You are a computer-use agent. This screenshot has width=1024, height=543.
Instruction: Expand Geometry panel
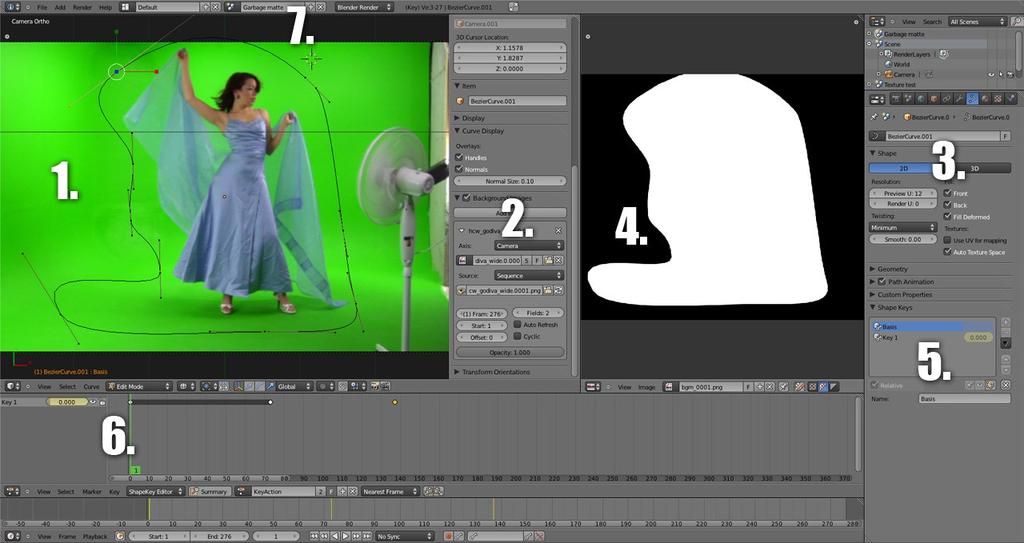click(x=892, y=269)
